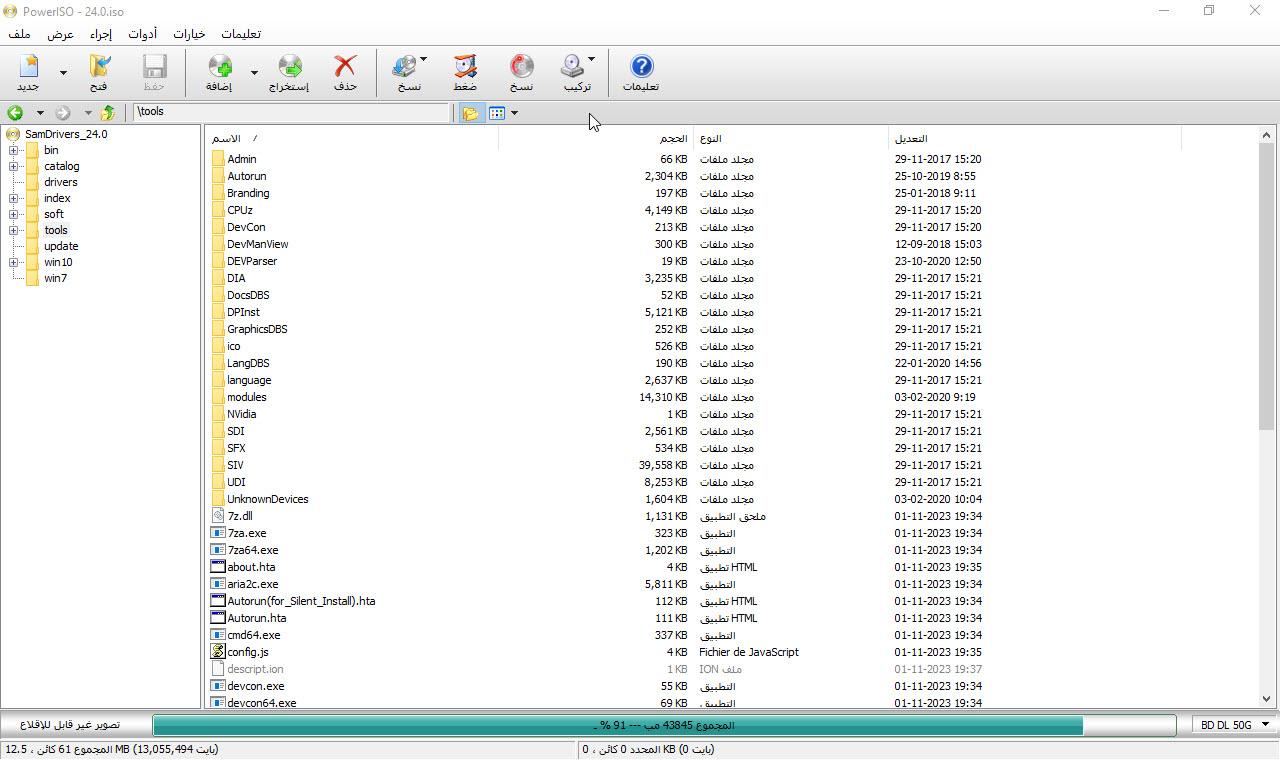Click the config.js JavaScript file icon
Screen dimensions: 1280x760
coord(218,652)
